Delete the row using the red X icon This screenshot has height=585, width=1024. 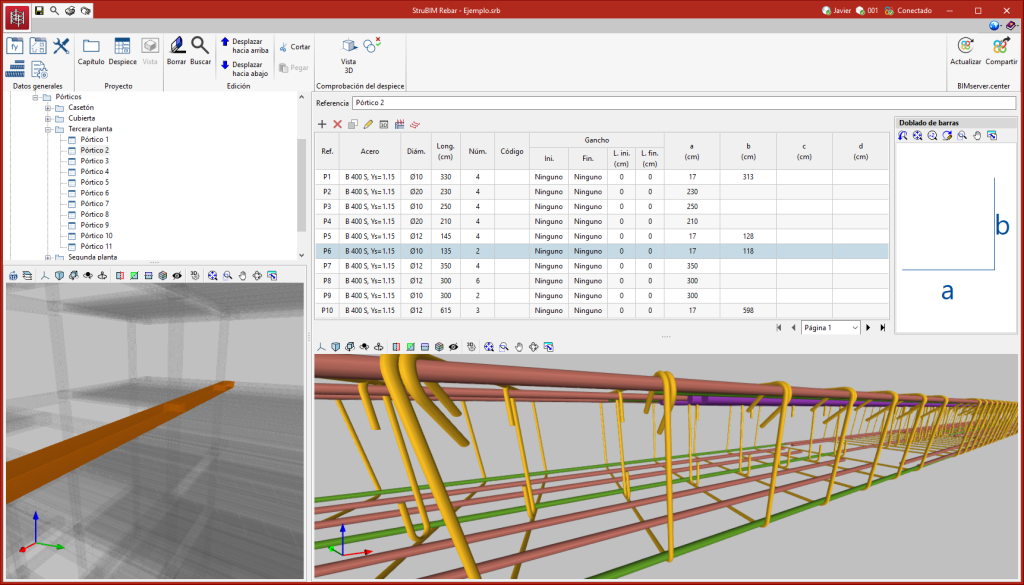pos(337,124)
